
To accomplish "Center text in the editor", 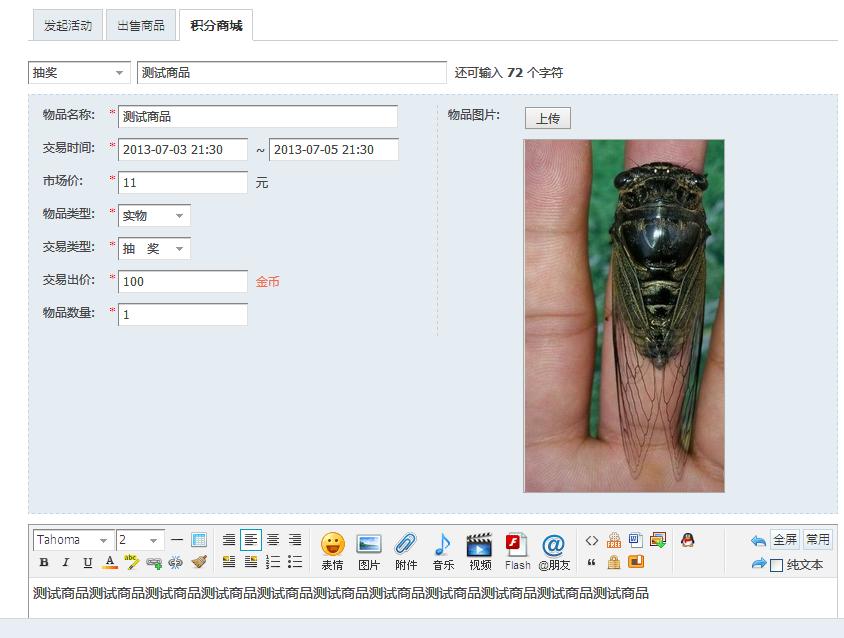I will tap(273, 539).
